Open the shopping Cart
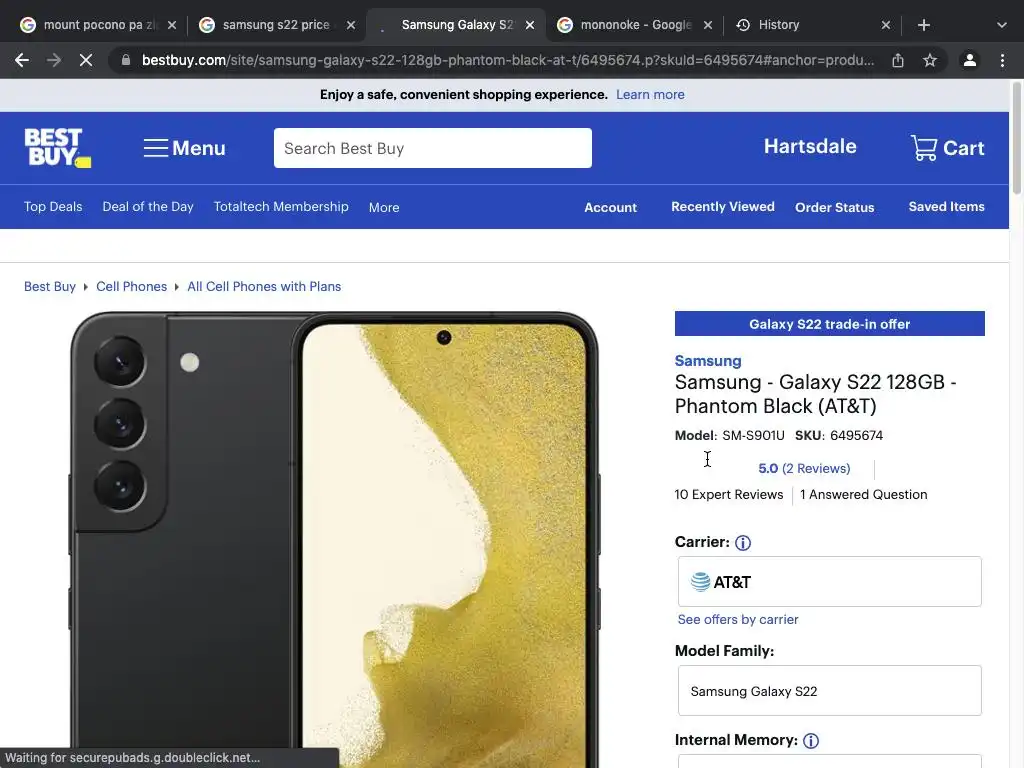This screenshot has width=1024, height=768. 947,148
